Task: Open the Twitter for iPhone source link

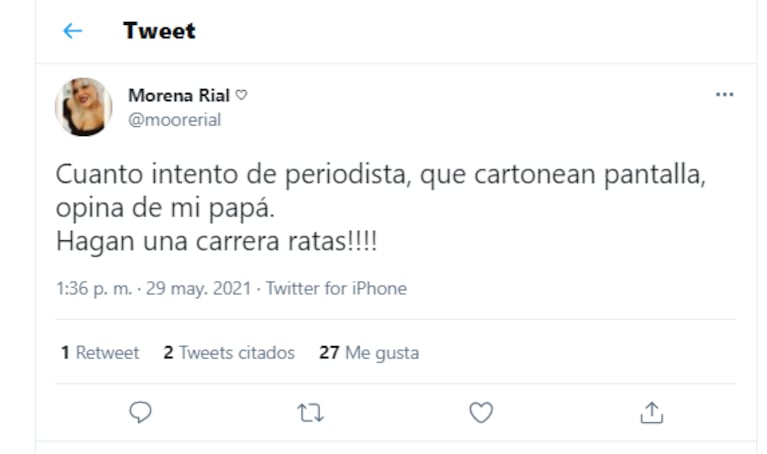Action: (336, 289)
